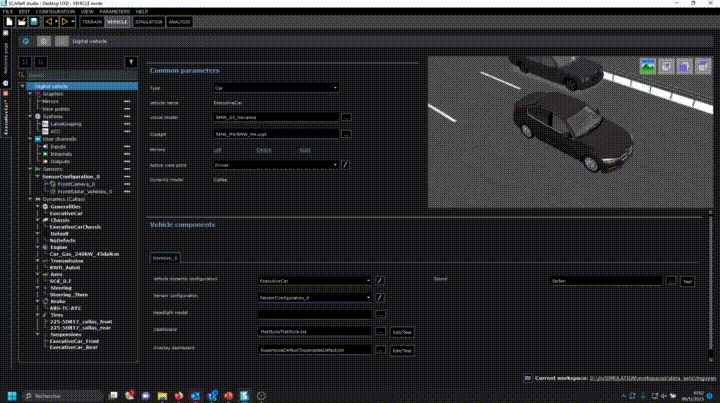Open options dots for Mirrors row

(127, 101)
